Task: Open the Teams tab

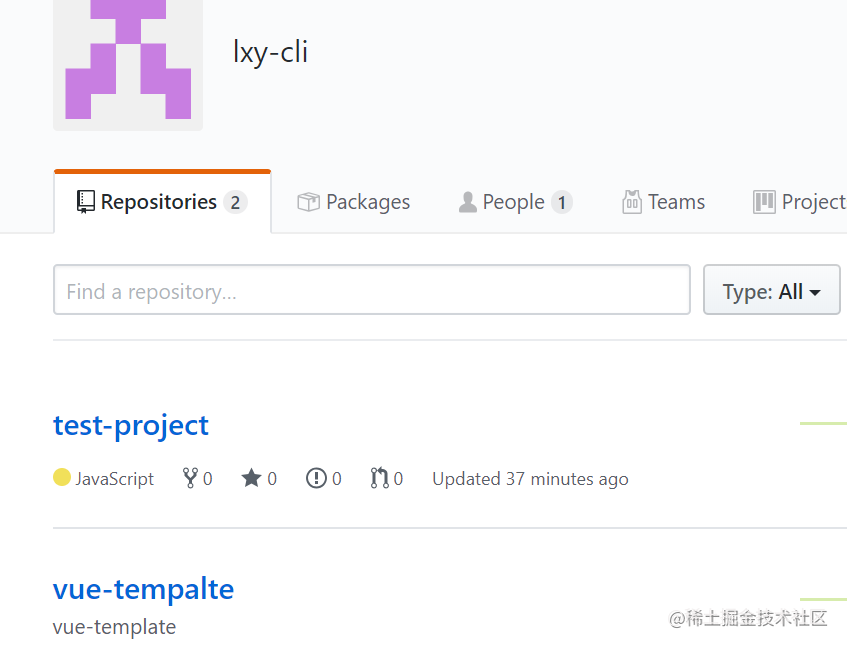Action: pos(663,202)
